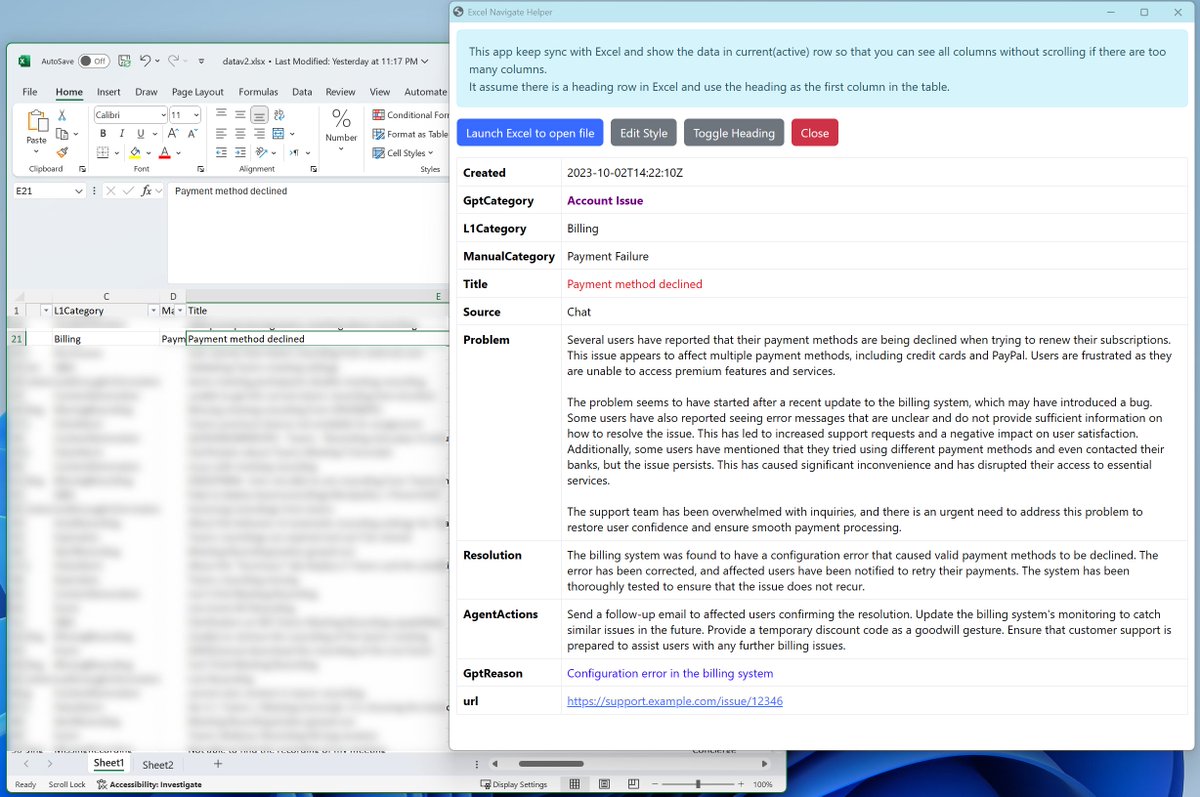Click the Decrease Font Size icon
The height and width of the screenshot is (797, 1200).
pos(192,134)
